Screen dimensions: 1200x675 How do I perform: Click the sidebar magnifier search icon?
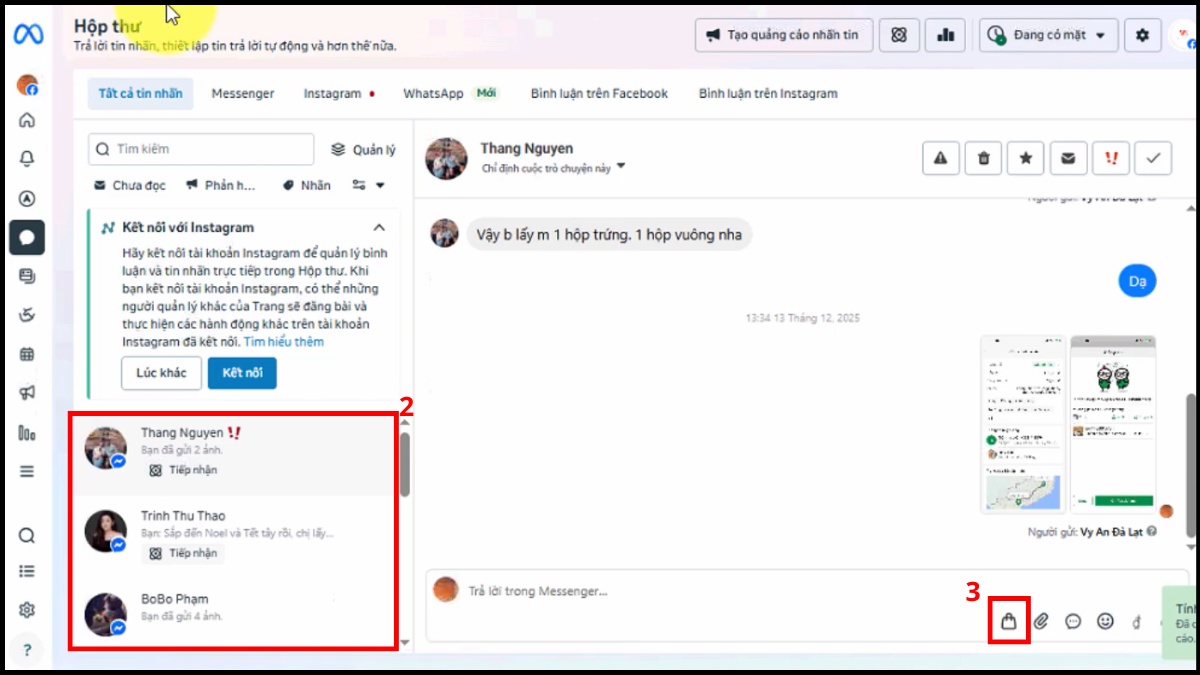click(27, 535)
